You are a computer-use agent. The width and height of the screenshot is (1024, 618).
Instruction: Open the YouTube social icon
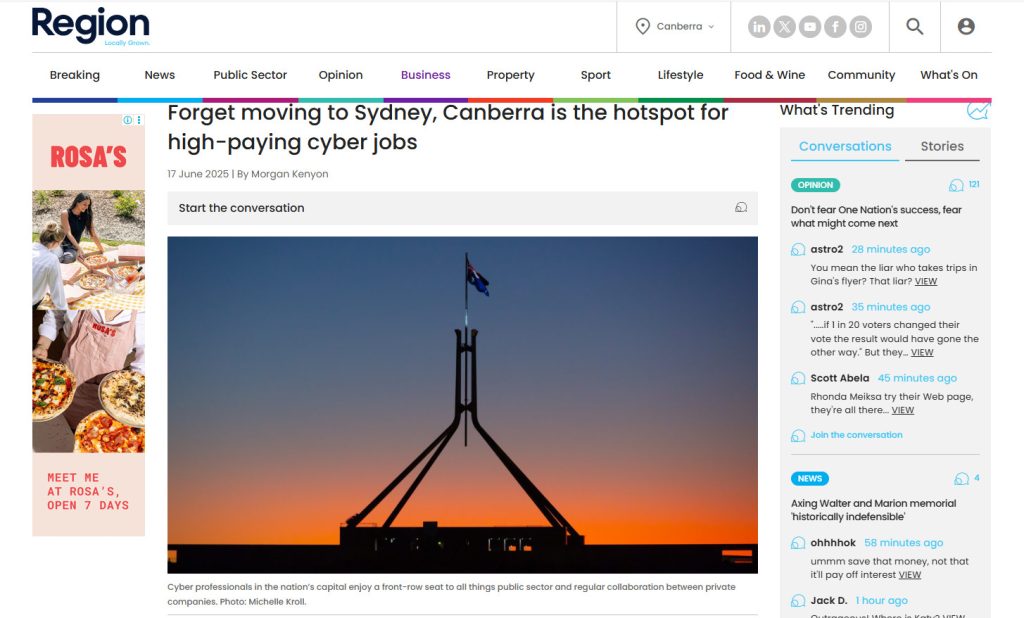pos(810,27)
